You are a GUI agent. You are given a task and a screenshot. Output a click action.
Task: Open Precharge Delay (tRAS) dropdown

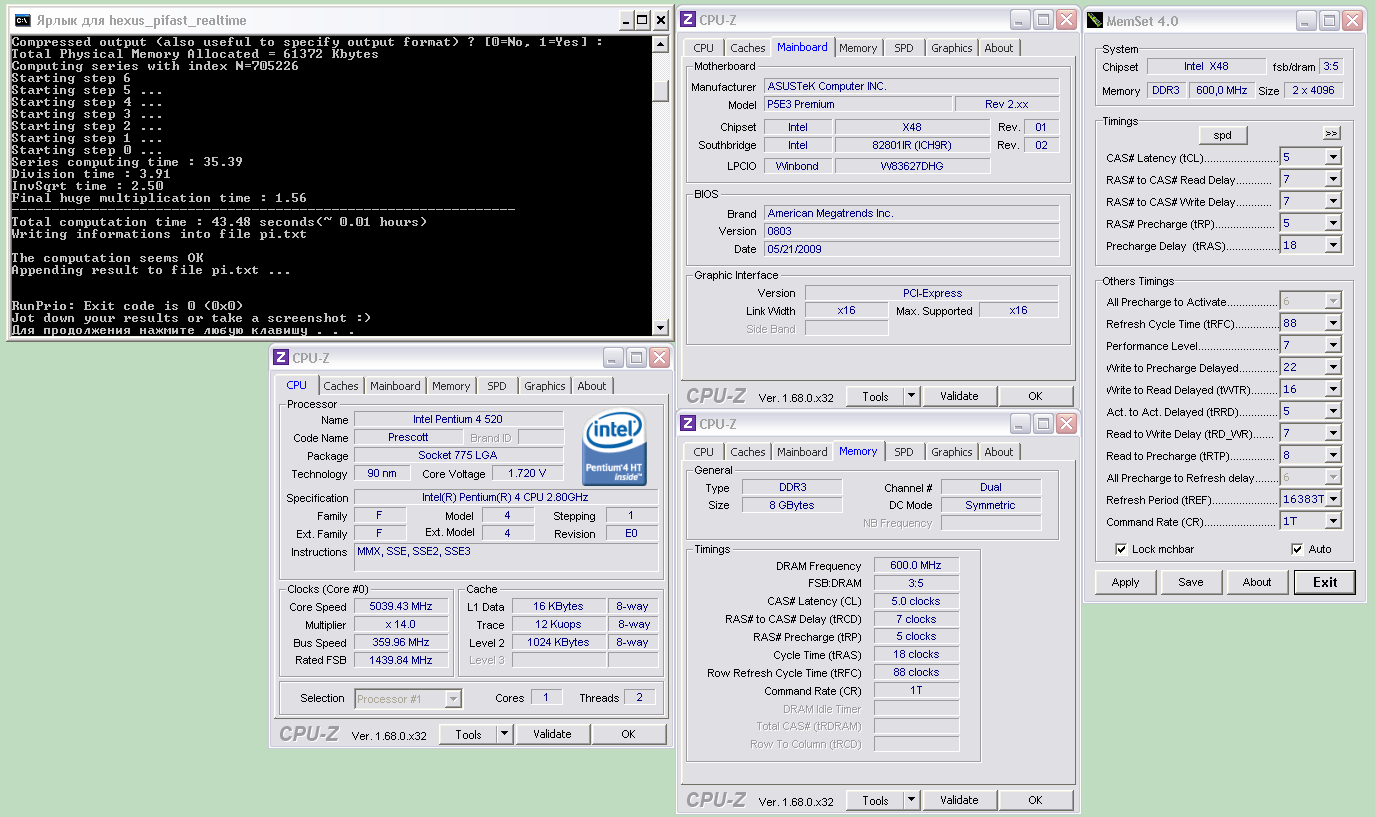1333,245
